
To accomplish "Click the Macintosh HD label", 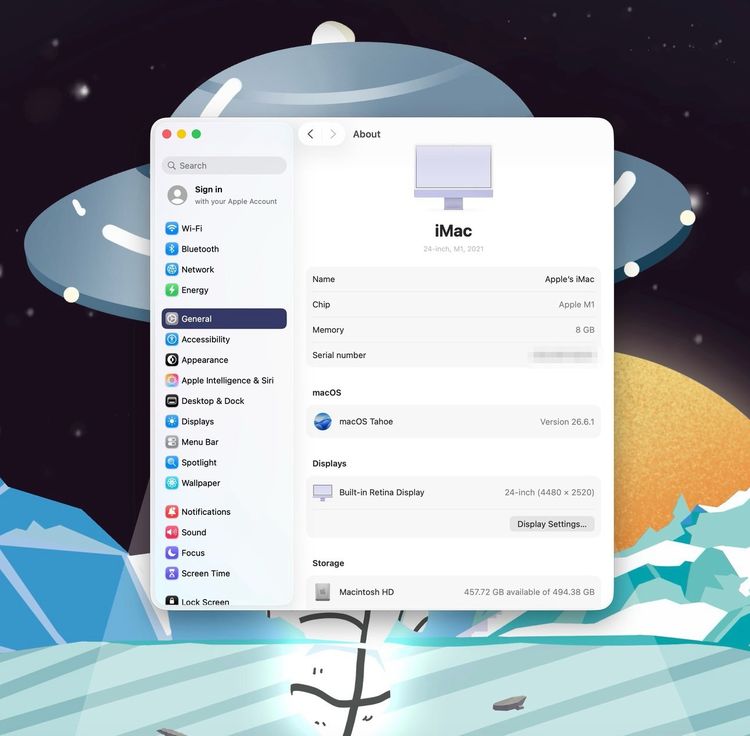I will [366, 592].
